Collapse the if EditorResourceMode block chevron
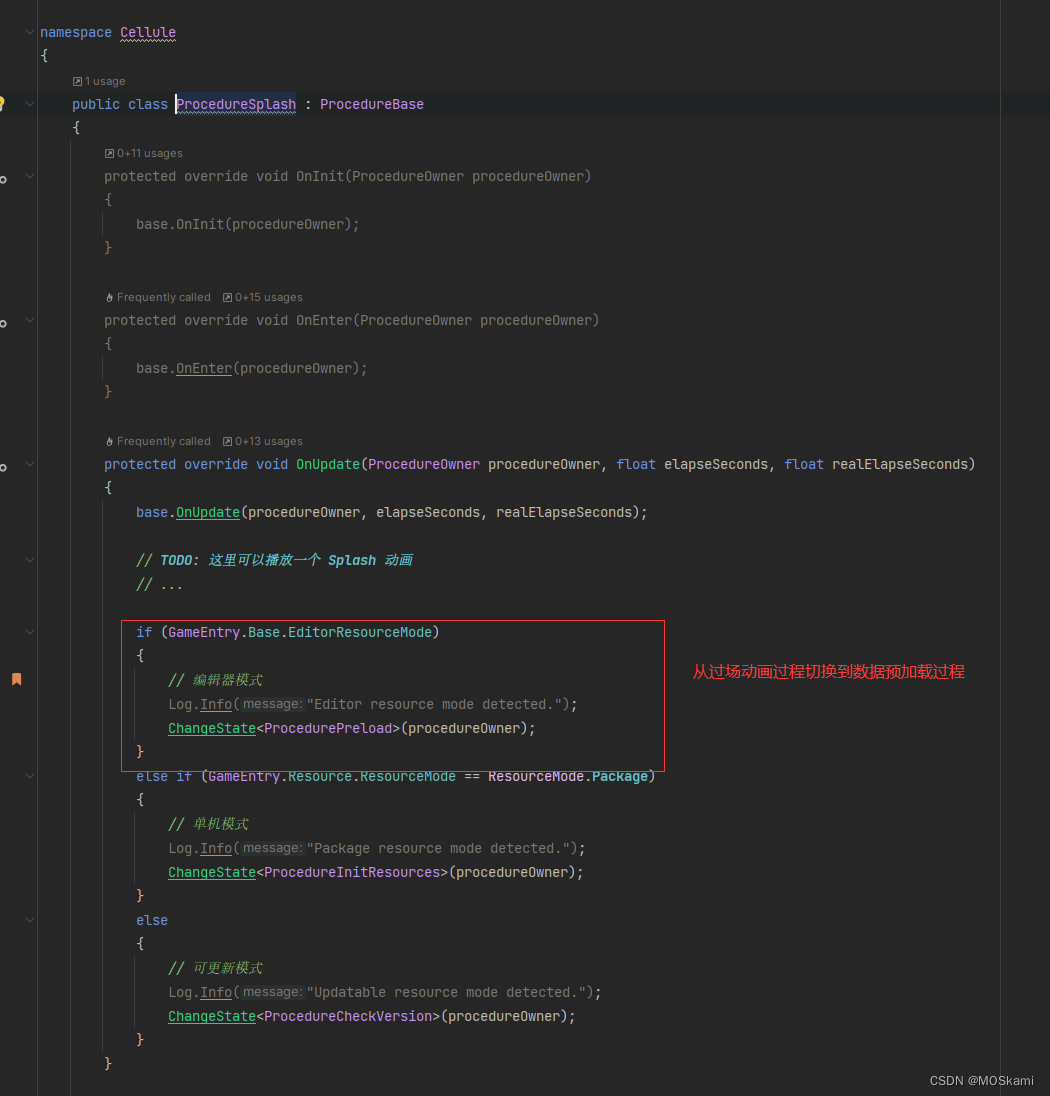The image size is (1050, 1096). [29, 631]
